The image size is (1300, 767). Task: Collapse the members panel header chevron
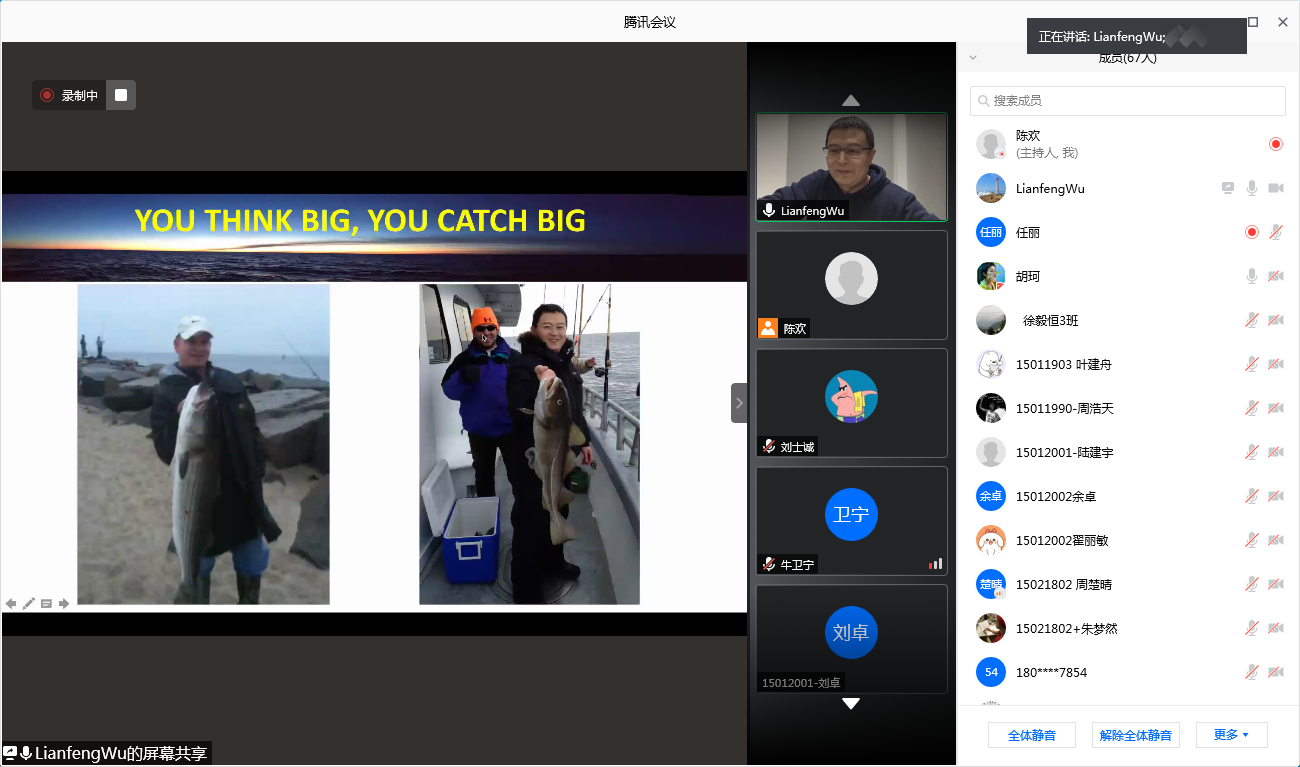[973, 58]
